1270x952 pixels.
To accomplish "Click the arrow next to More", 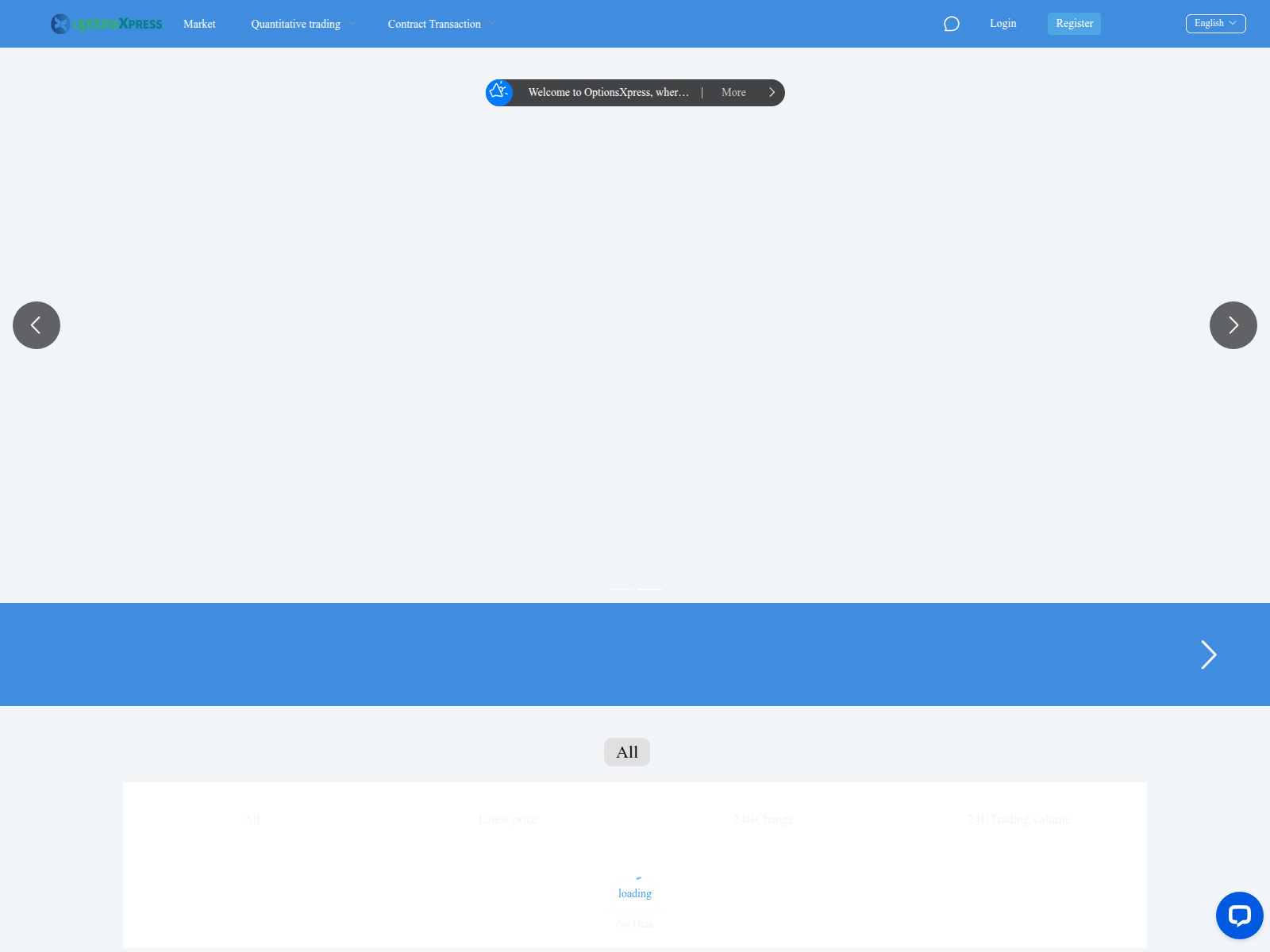I will click(771, 92).
